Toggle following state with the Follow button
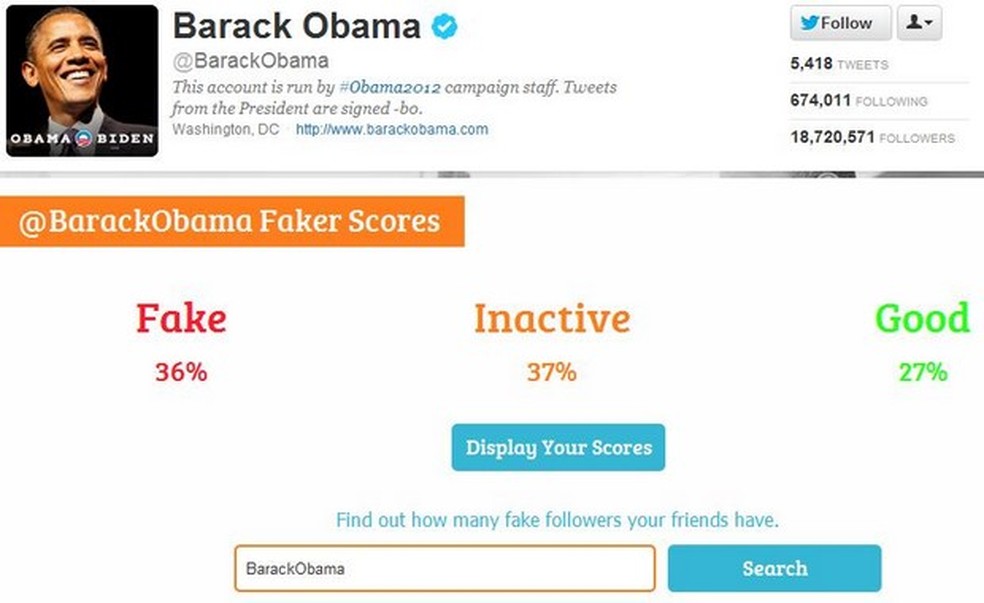The image size is (984, 603). point(841,22)
